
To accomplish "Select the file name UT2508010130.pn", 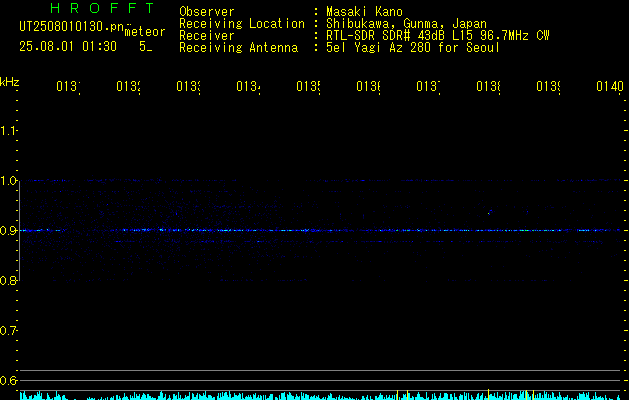I will [x=71, y=27].
